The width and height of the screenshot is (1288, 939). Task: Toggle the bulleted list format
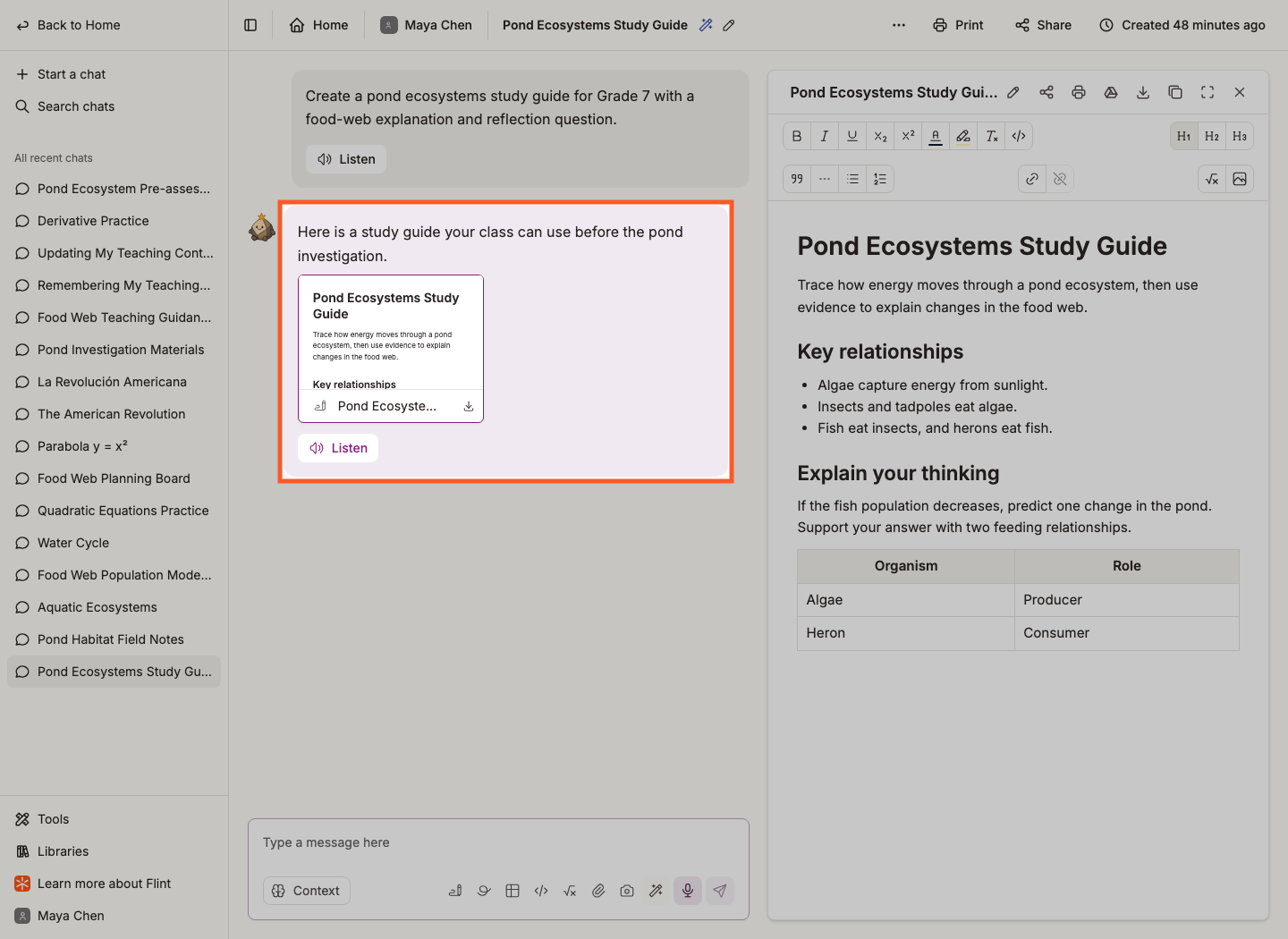pos(852,179)
